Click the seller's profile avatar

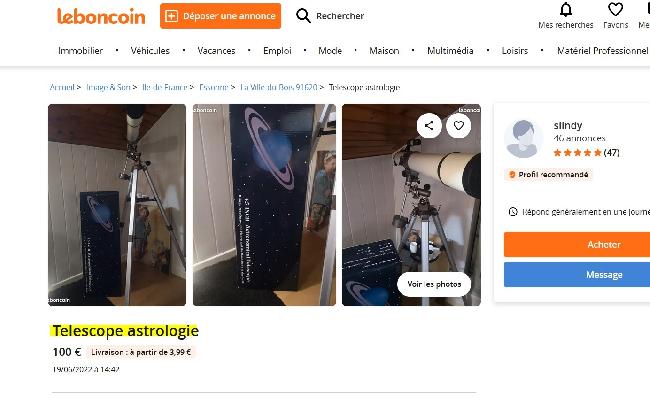click(x=524, y=139)
